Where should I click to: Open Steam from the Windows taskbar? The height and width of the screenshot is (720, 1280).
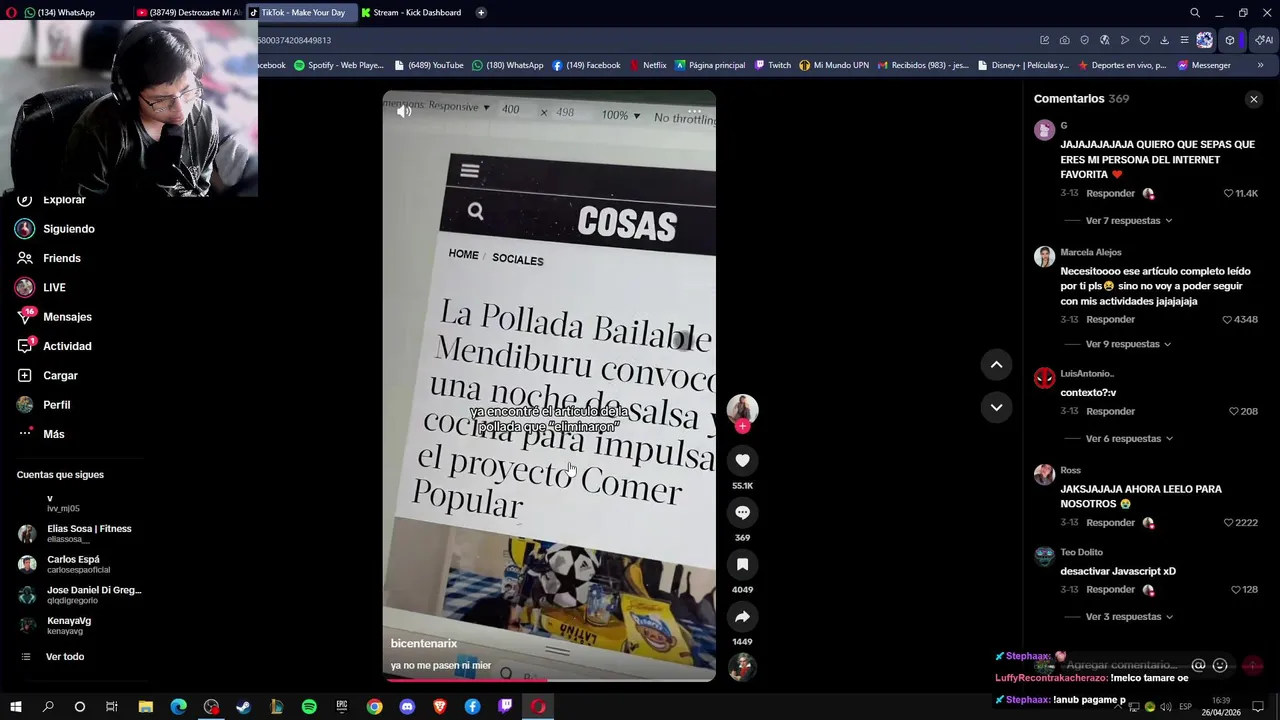(243, 707)
